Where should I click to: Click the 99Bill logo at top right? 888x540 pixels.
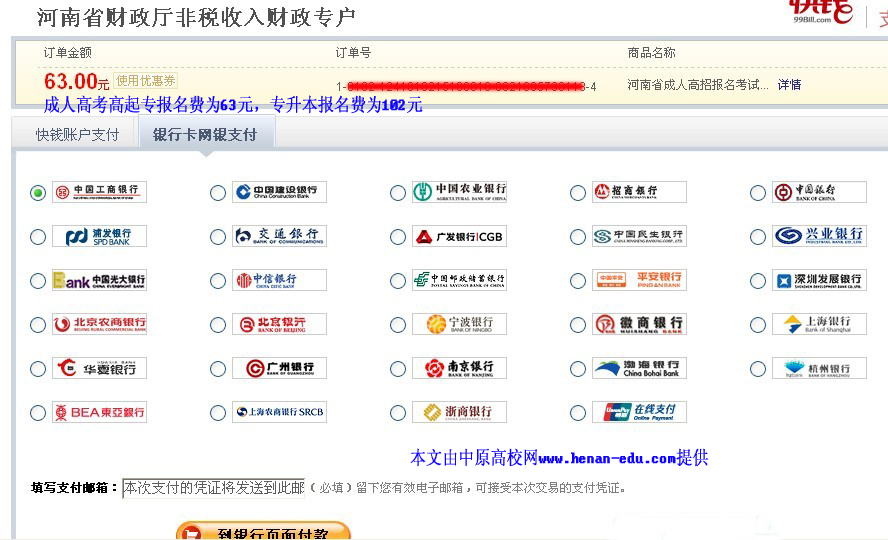[x=821, y=12]
